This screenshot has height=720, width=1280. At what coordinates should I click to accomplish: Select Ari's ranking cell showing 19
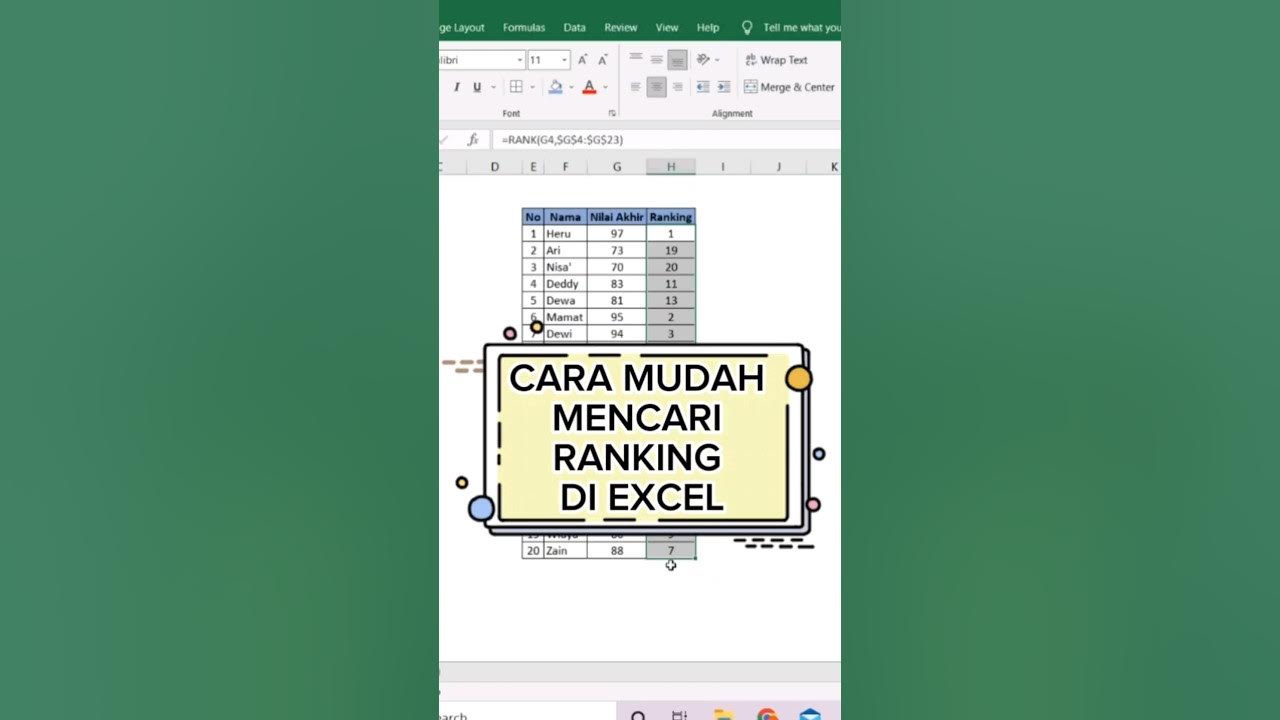pos(671,250)
